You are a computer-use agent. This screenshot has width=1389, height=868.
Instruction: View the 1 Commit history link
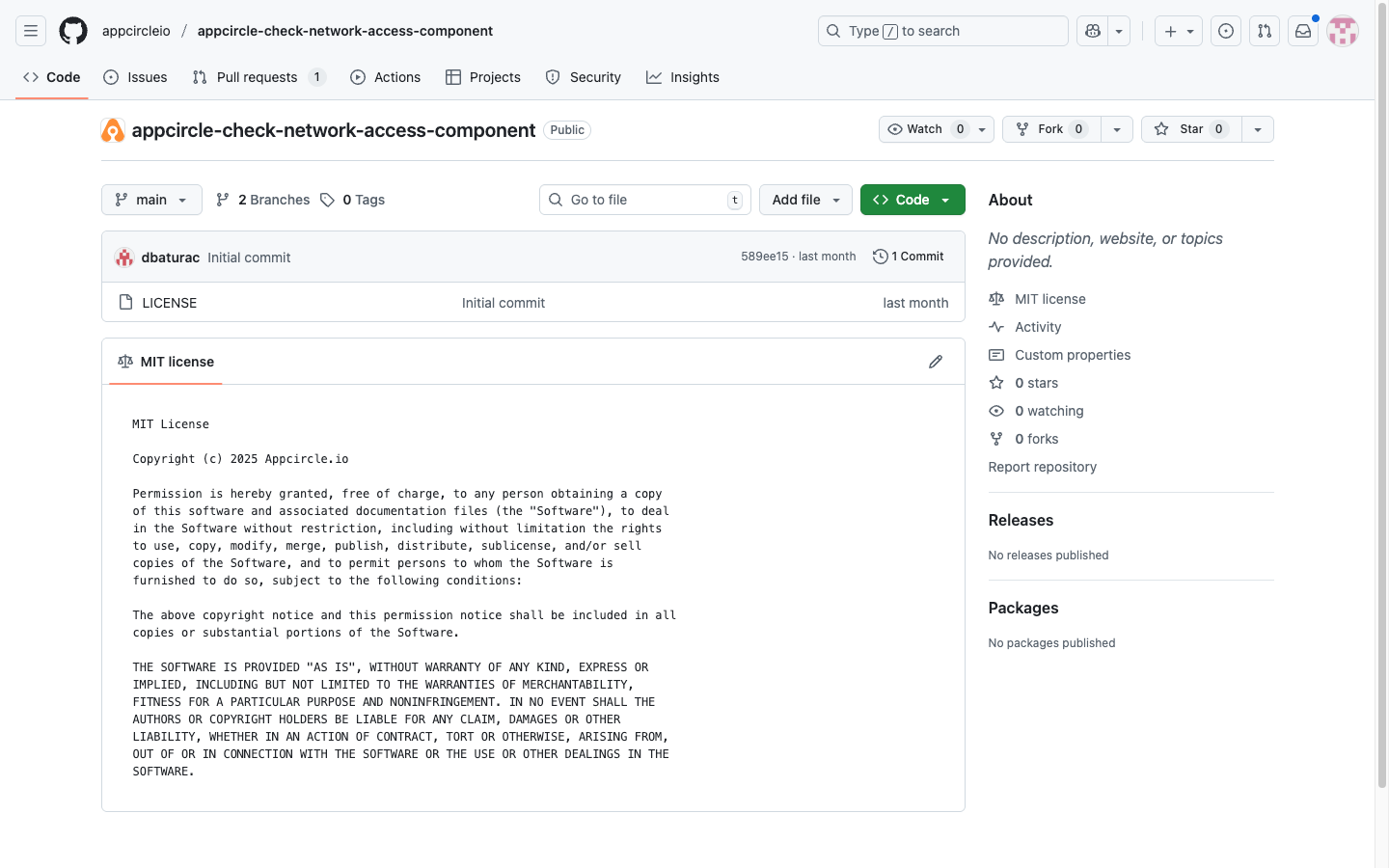[909, 257]
